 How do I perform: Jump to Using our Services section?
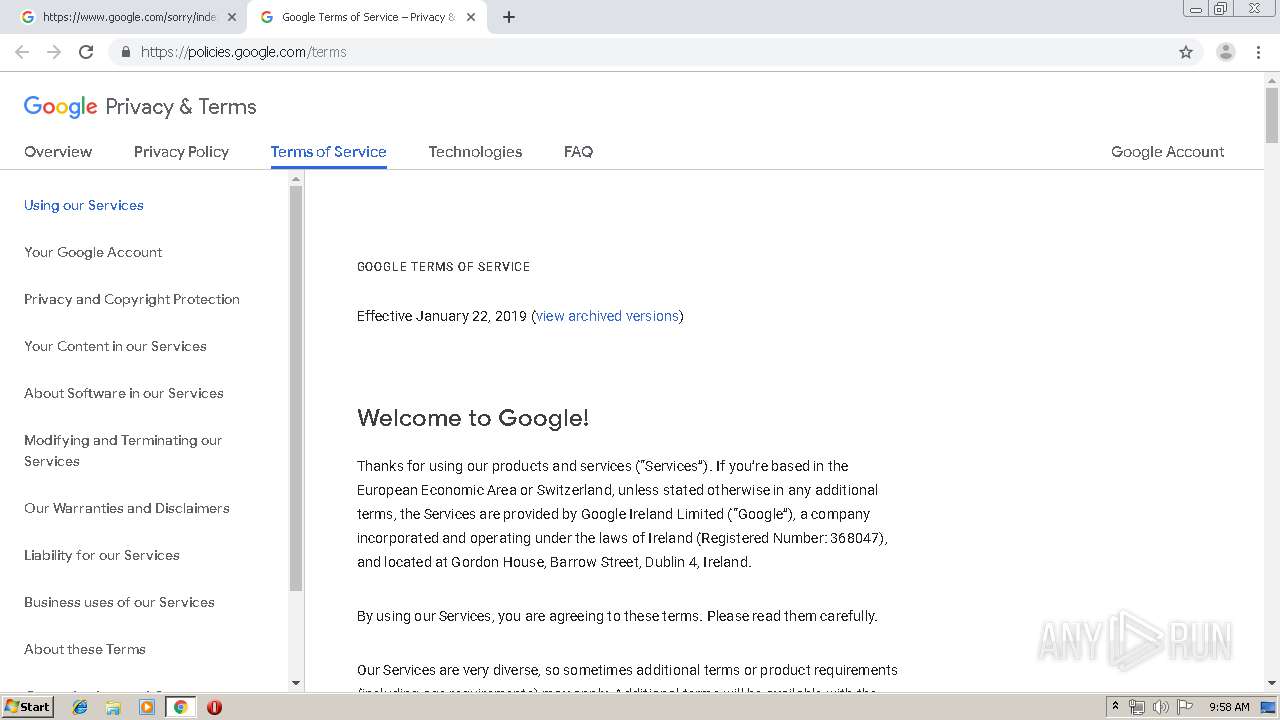click(x=84, y=205)
